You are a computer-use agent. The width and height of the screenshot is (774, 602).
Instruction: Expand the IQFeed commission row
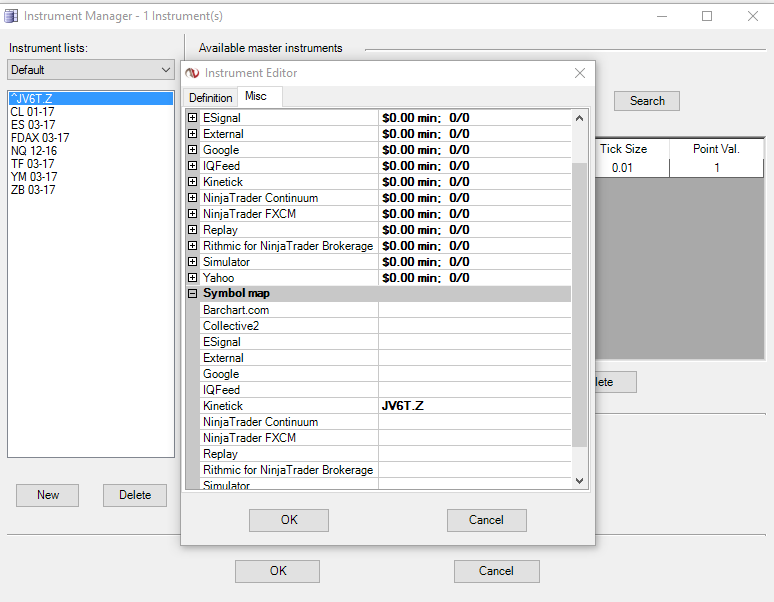tap(193, 166)
